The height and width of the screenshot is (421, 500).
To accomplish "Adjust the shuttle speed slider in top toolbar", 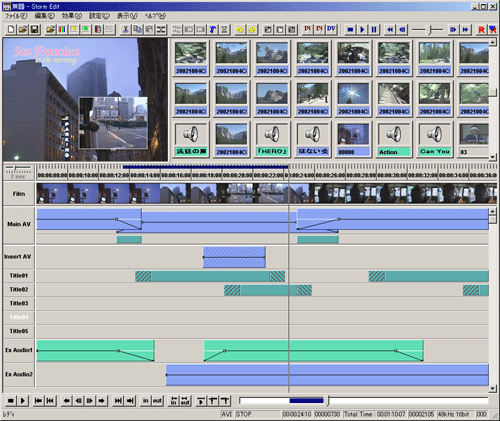I will point(428,30).
